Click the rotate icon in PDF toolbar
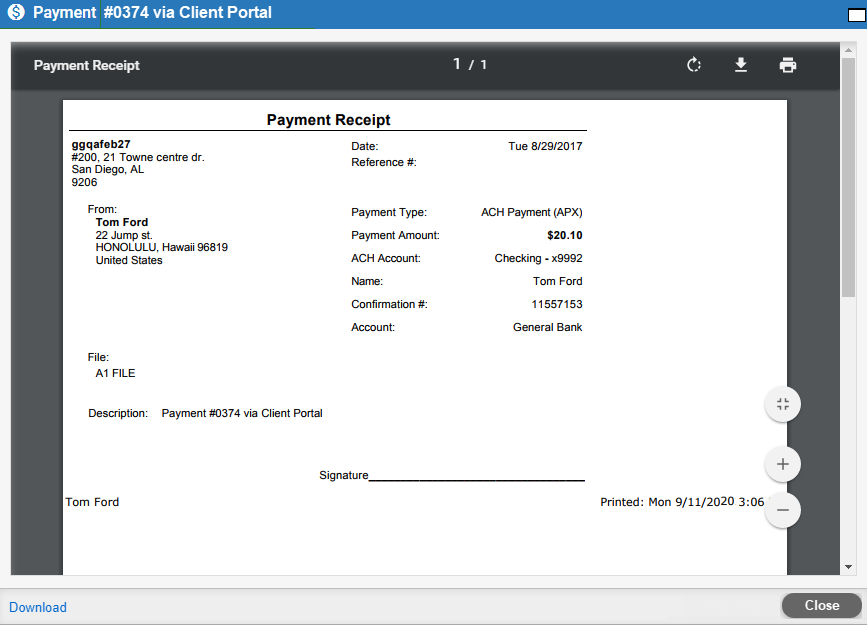 click(x=693, y=65)
